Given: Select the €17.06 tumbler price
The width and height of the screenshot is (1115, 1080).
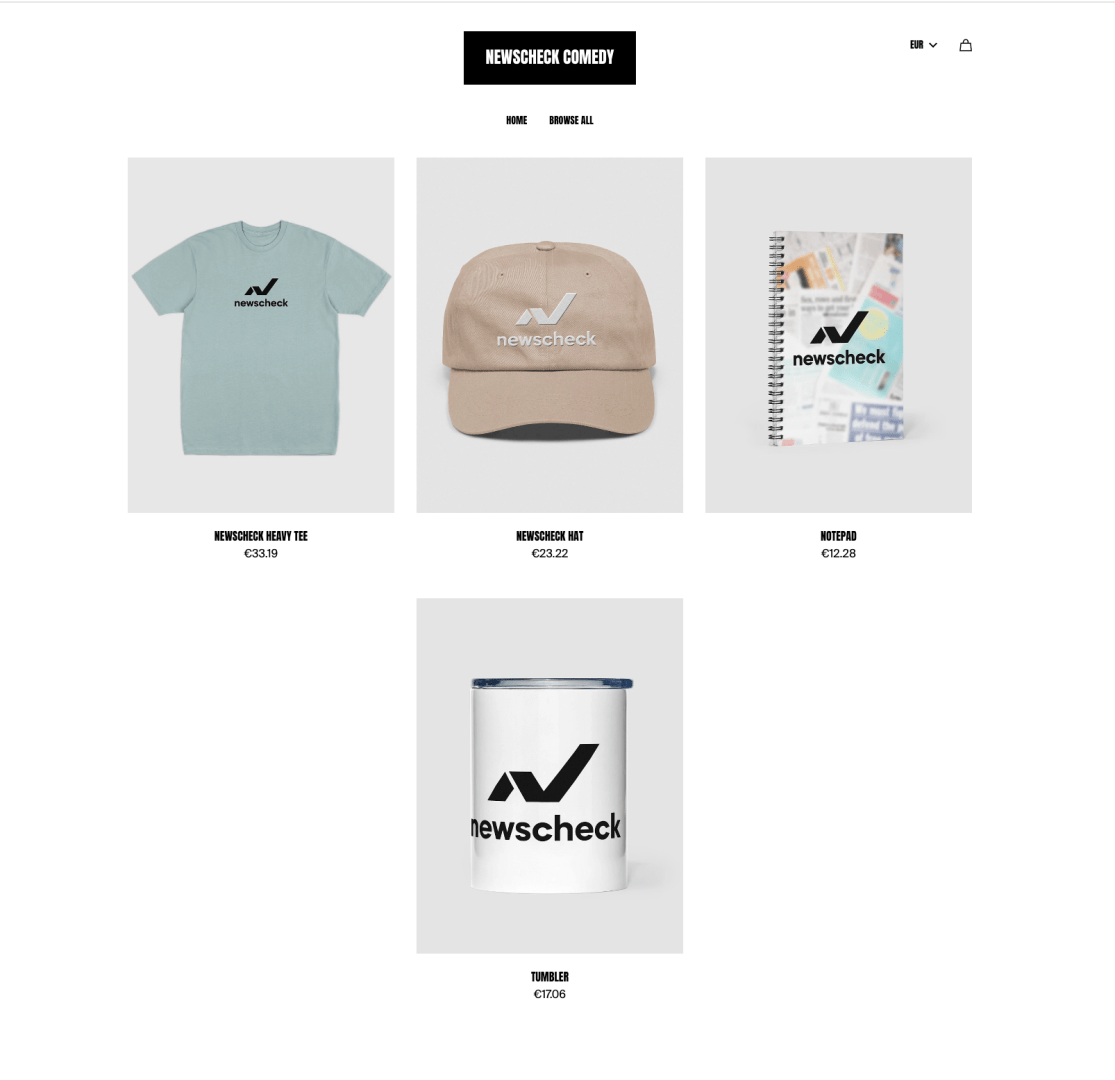Looking at the screenshot, I should (550, 994).
